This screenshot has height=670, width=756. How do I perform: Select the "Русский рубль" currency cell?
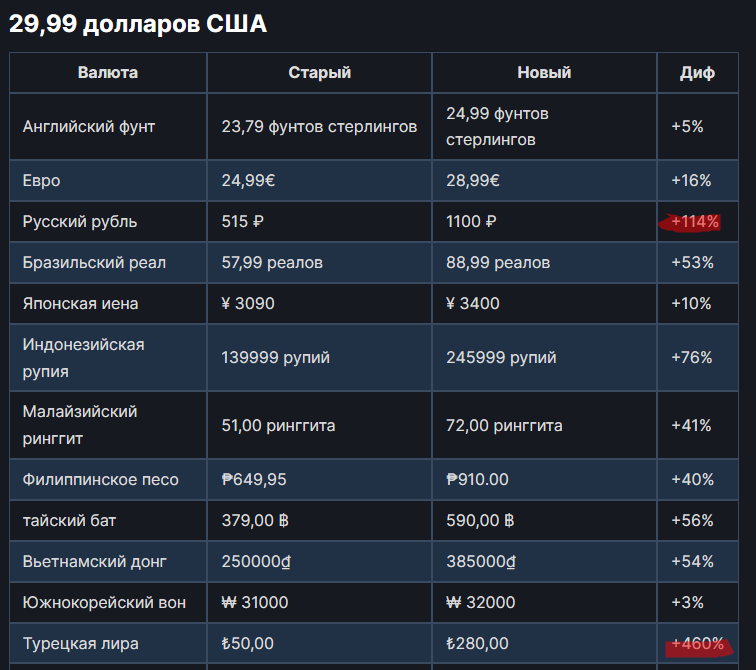pyautogui.click(x=80, y=222)
